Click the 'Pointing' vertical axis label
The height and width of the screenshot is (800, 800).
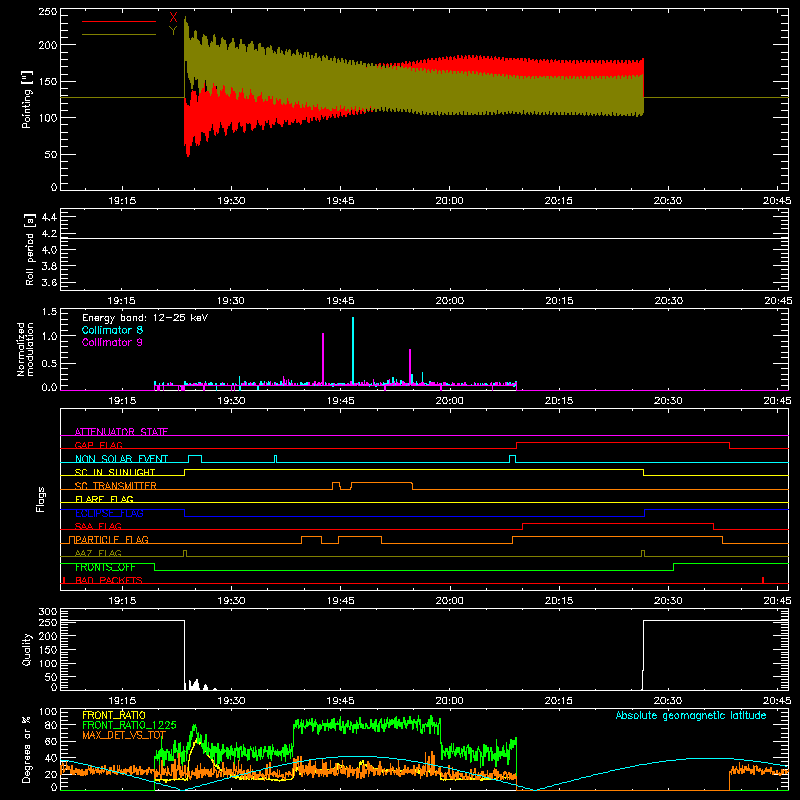point(27,99)
